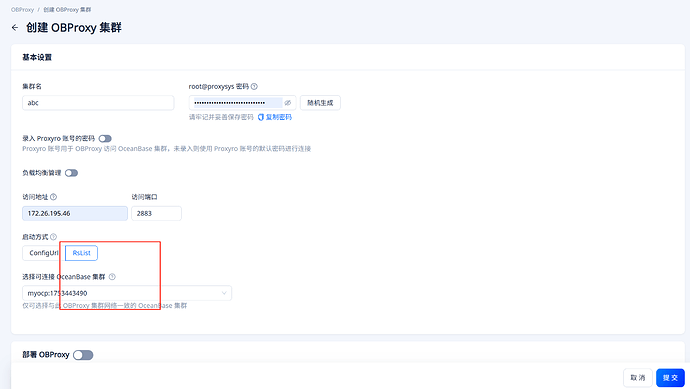Turn on the 部署 OBProxy switch

point(83,355)
